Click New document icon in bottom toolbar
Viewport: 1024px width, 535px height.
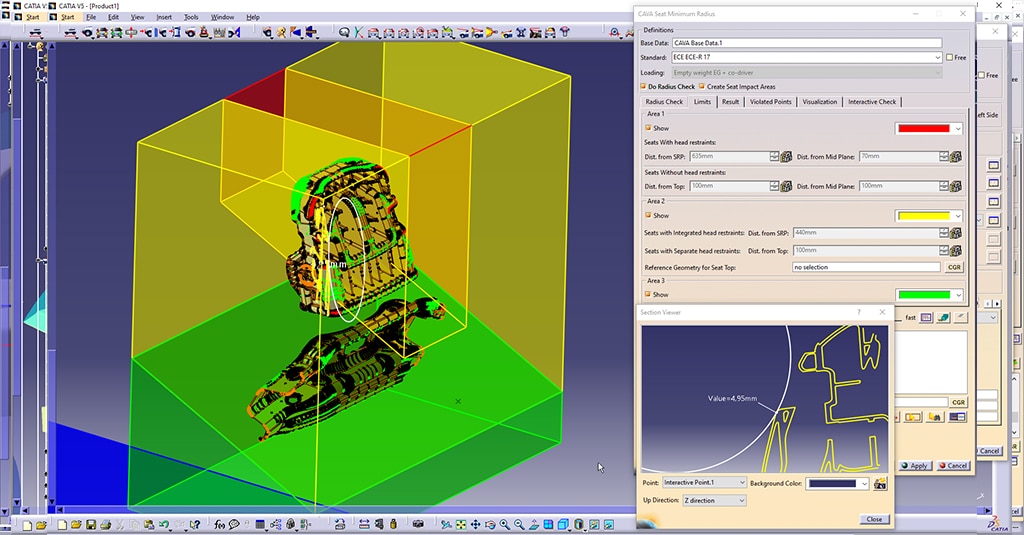pos(62,525)
